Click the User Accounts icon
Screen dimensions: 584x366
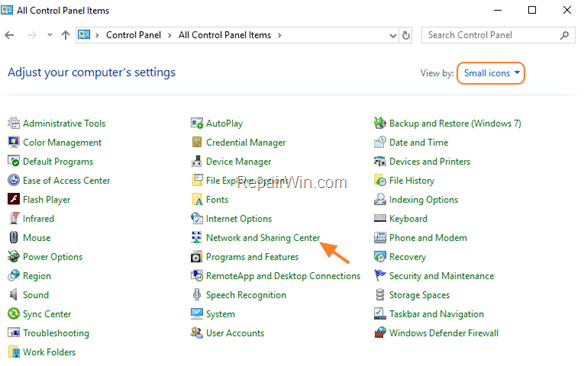pyautogui.click(x=197, y=332)
